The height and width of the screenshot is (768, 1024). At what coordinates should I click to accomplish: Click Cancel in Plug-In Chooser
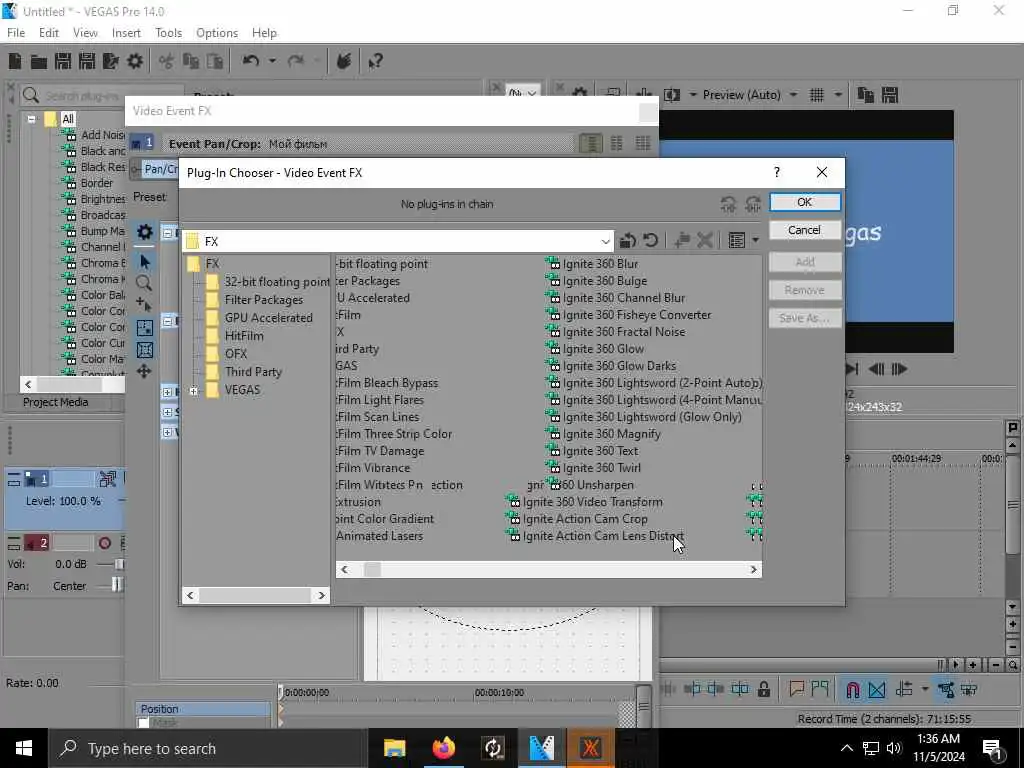tap(805, 230)
